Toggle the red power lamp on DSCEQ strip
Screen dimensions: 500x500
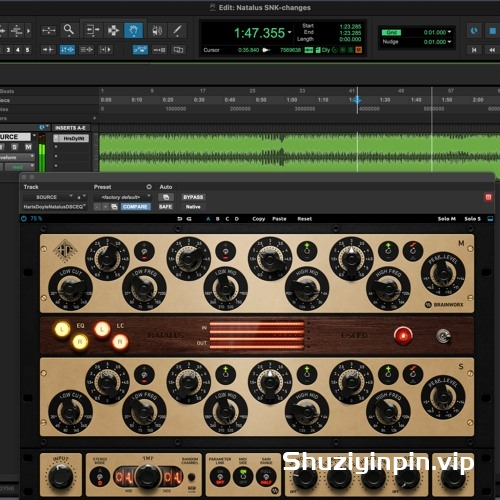(x=403, y=336)
